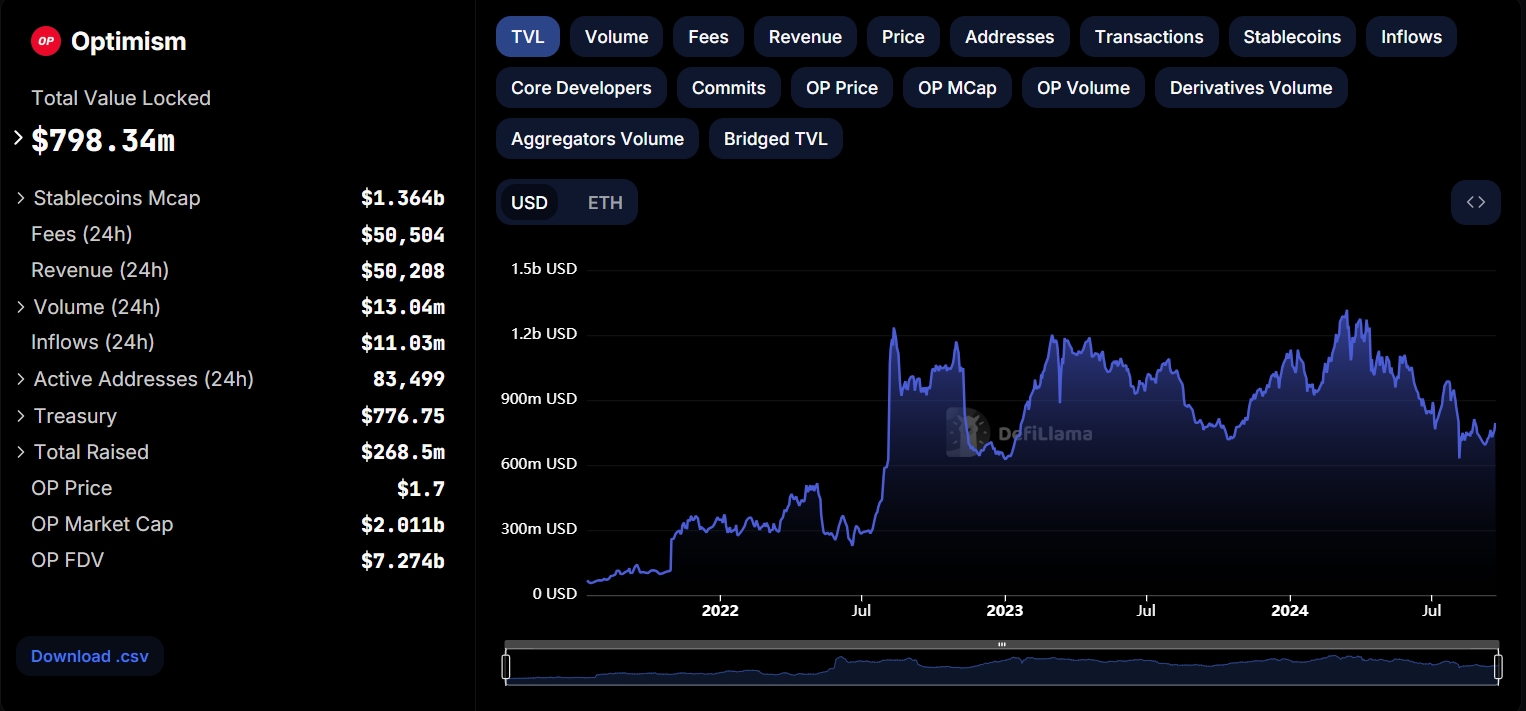Image resolution: width=1526 pixels, height=711 pixels.
Task: Enable the Core Developers chart chip
Action: tap(581, 88)
